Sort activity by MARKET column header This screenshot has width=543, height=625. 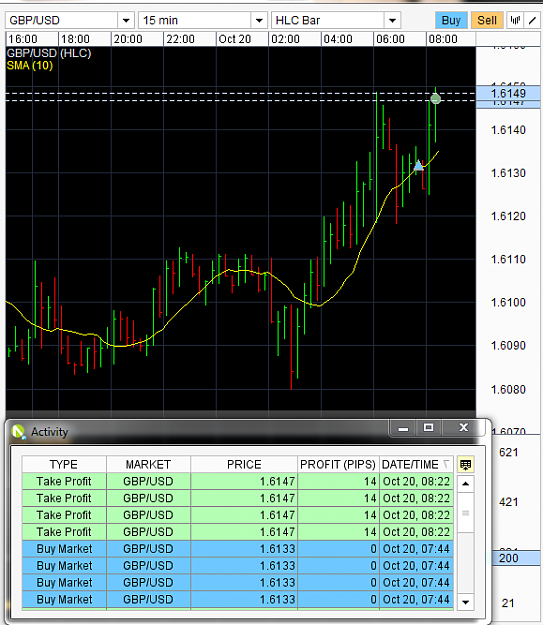[x=148, y=464]
